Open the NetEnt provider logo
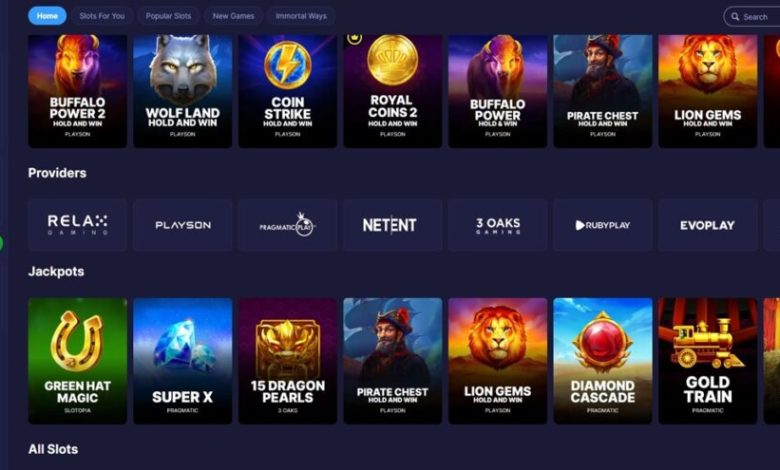 point(392,225)
